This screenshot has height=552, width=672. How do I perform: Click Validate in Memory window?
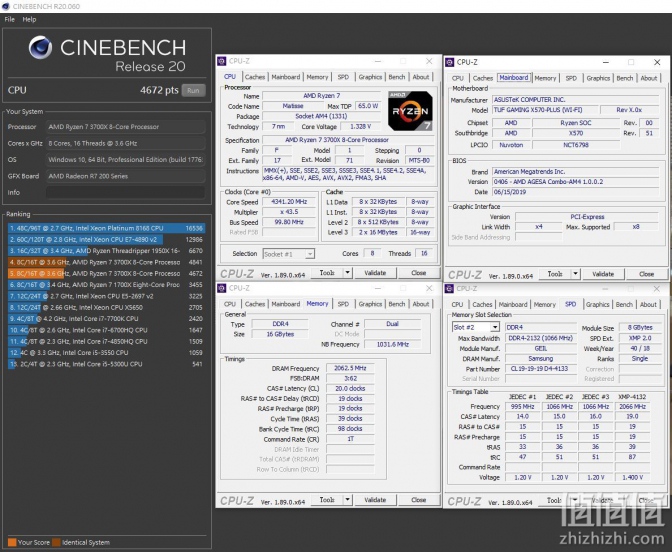click(x=375, y=500)
